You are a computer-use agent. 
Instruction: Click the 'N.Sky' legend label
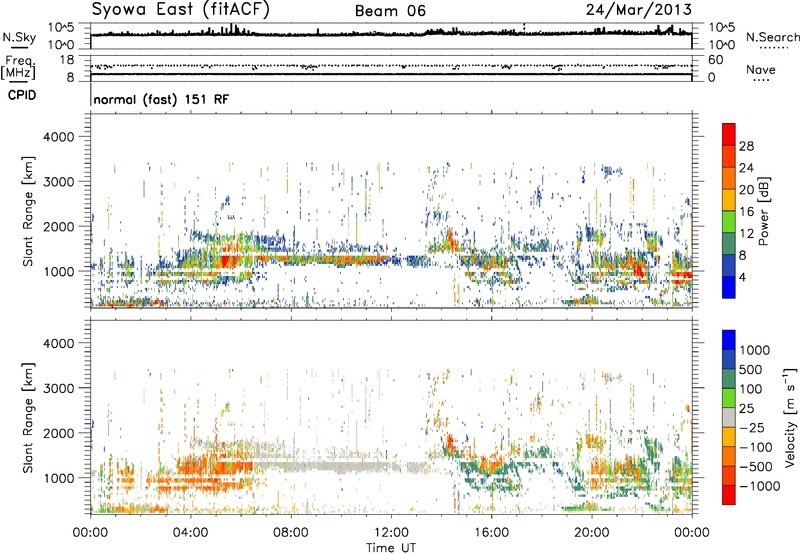[19, 38]
